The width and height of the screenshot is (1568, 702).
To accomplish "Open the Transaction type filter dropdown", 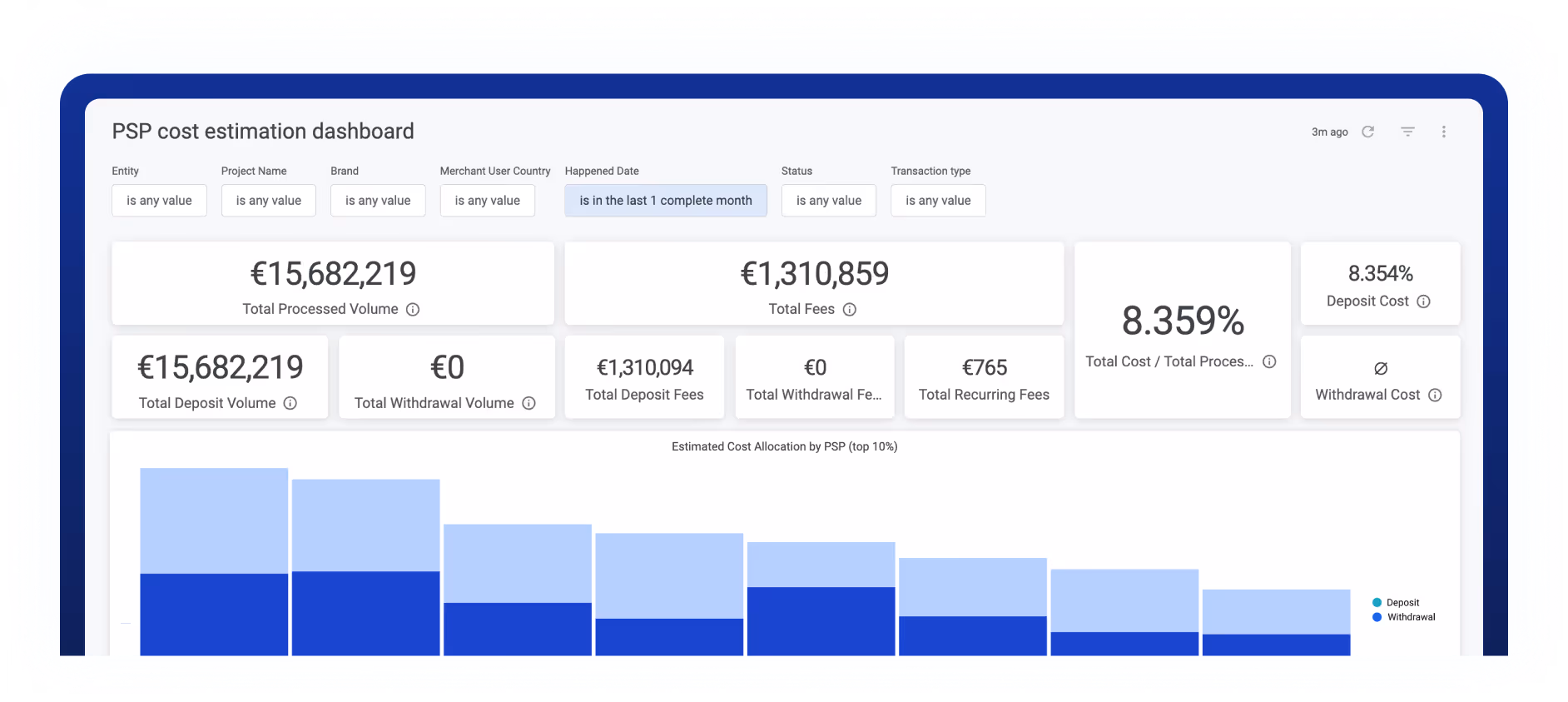I will point(938,201).
